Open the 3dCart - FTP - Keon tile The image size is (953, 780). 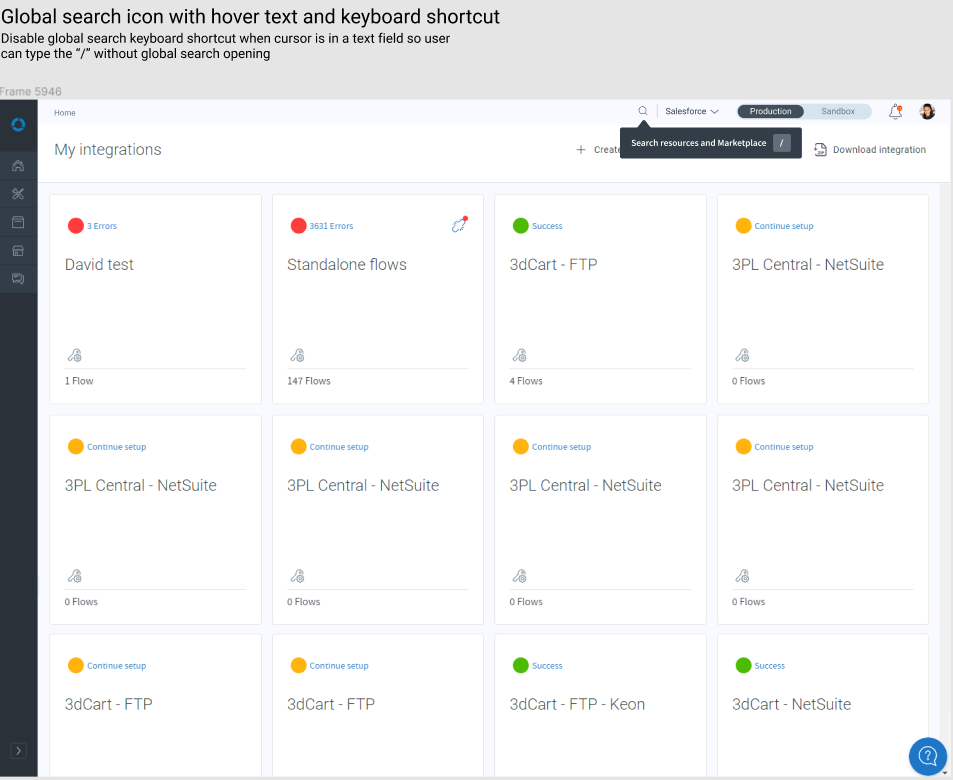[x=577, y=704]
